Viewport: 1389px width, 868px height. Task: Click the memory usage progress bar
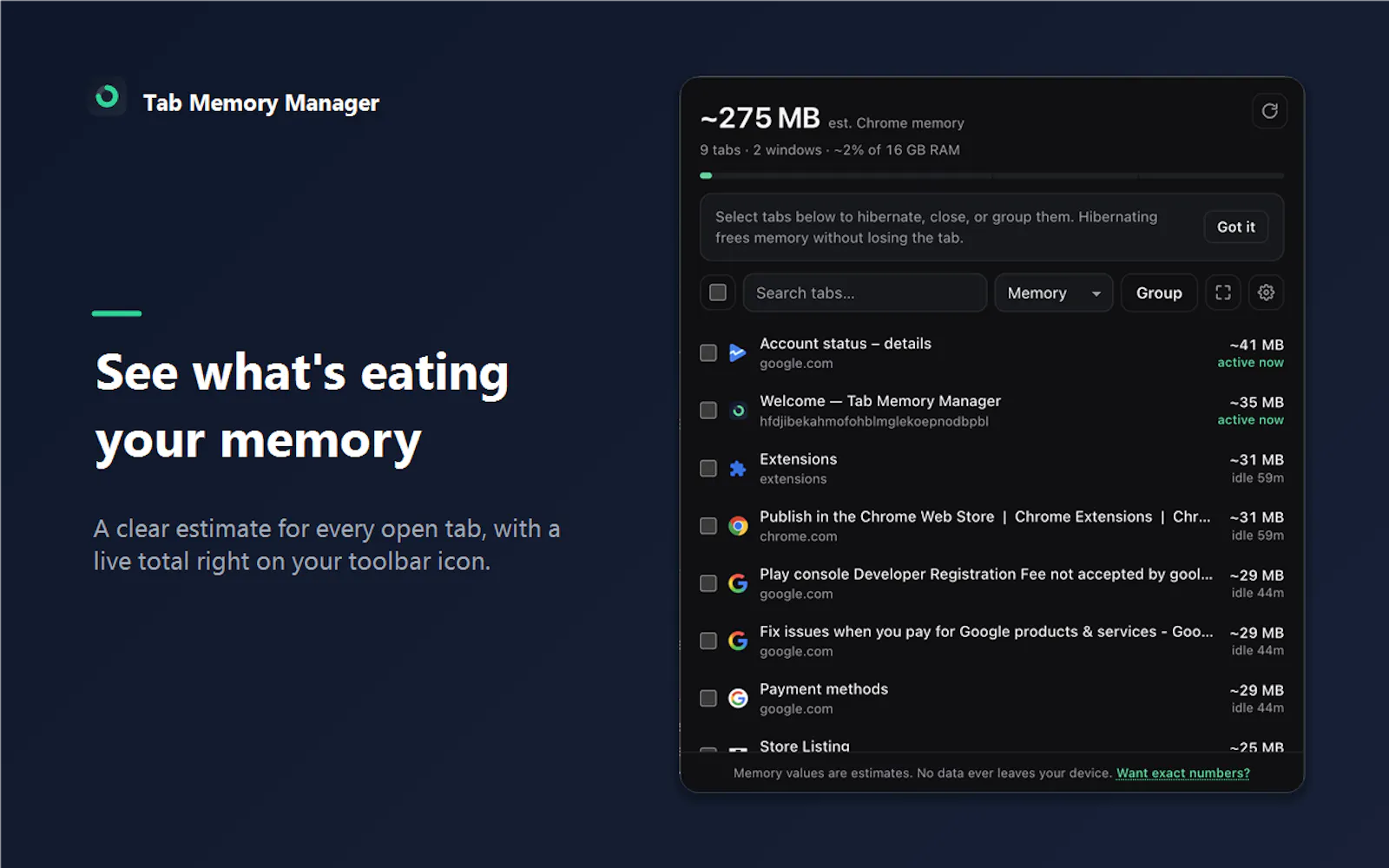coord(991,175)
